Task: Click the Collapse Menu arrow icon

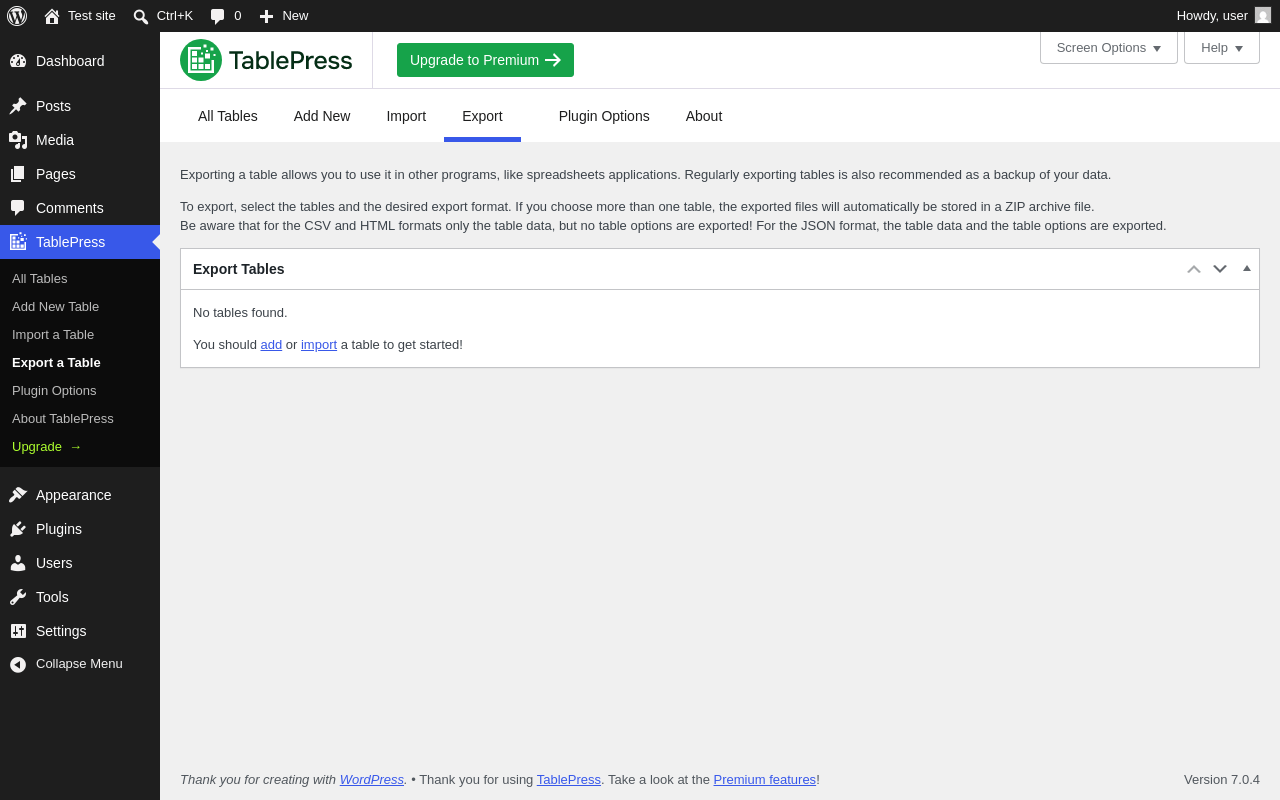Action: coord(18,664)
